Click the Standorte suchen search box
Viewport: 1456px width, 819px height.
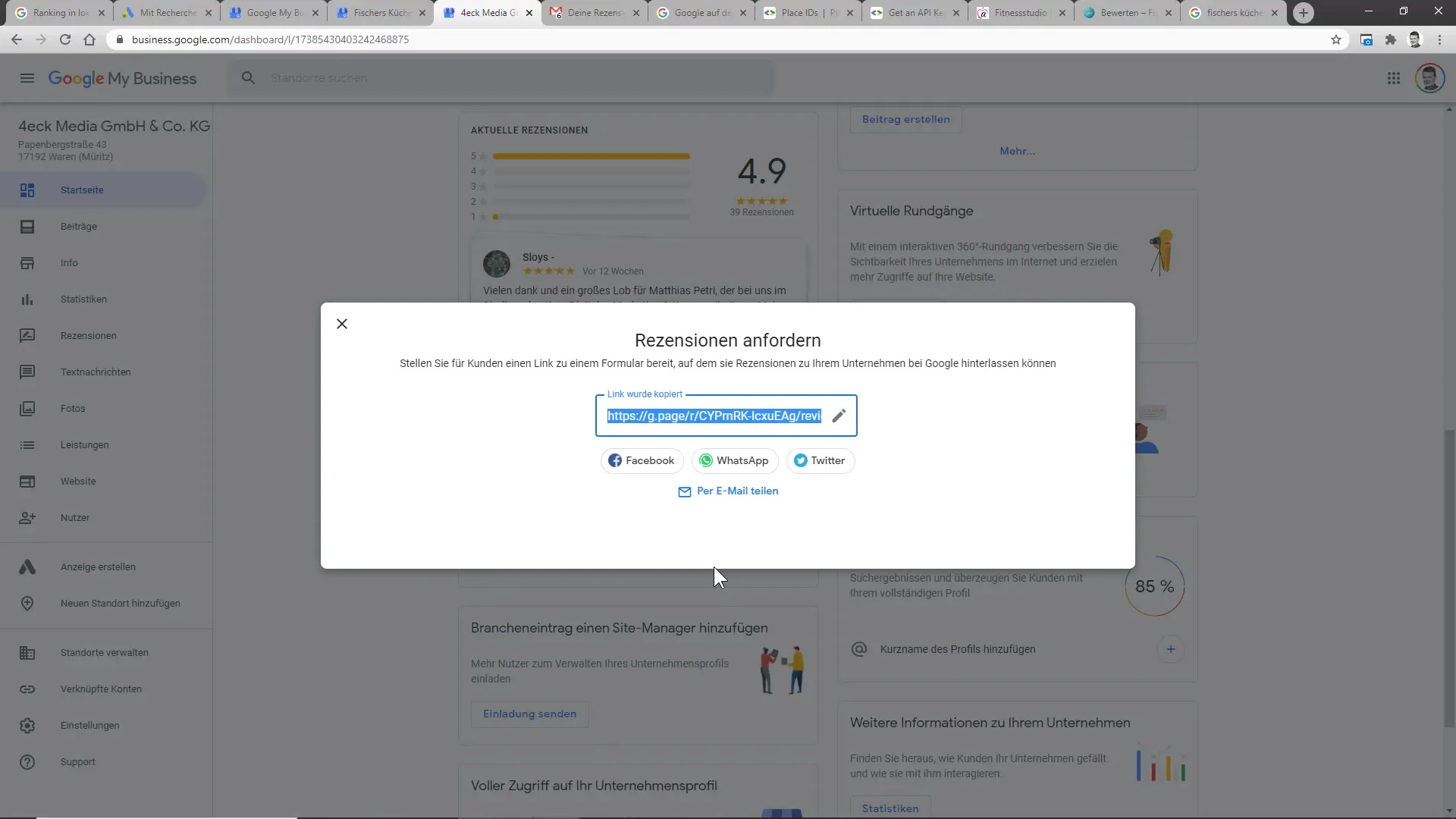[x=500, y=78]
